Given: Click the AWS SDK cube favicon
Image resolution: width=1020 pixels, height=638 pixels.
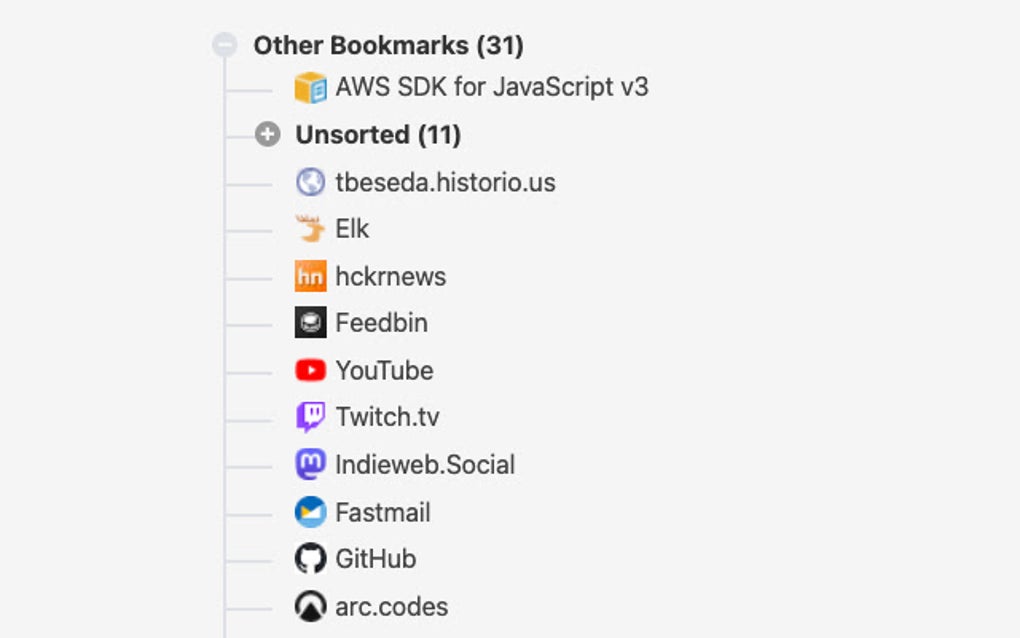Looking at the screenshot, I should tap(311, 87).
